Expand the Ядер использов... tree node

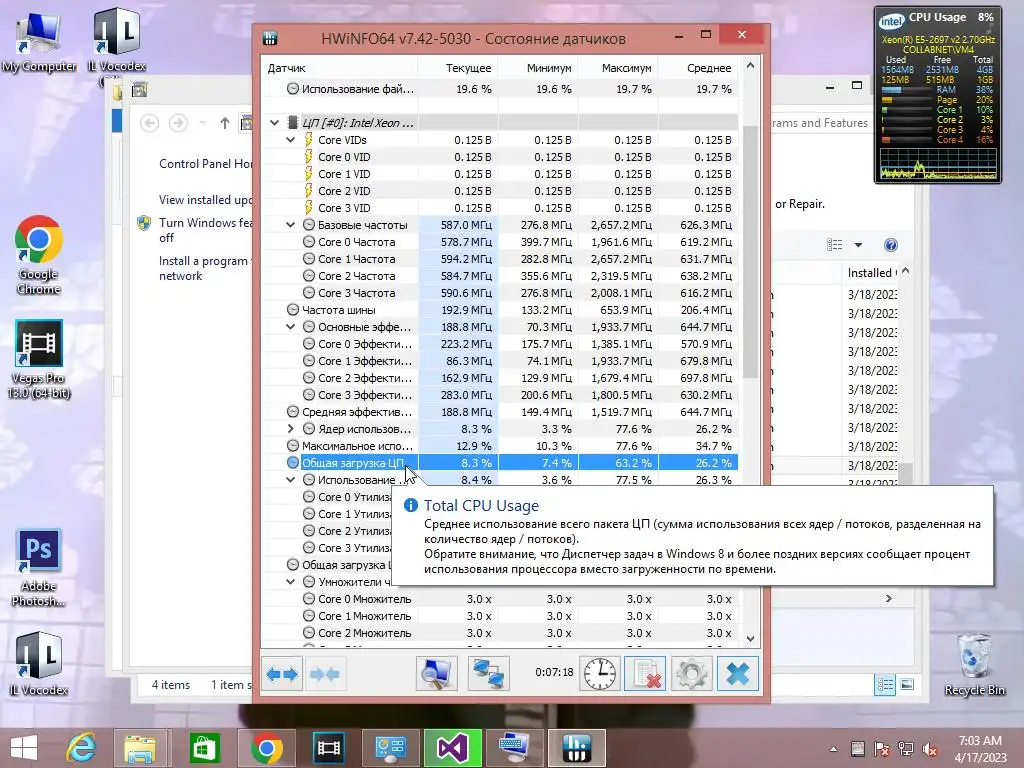point(291,429)
